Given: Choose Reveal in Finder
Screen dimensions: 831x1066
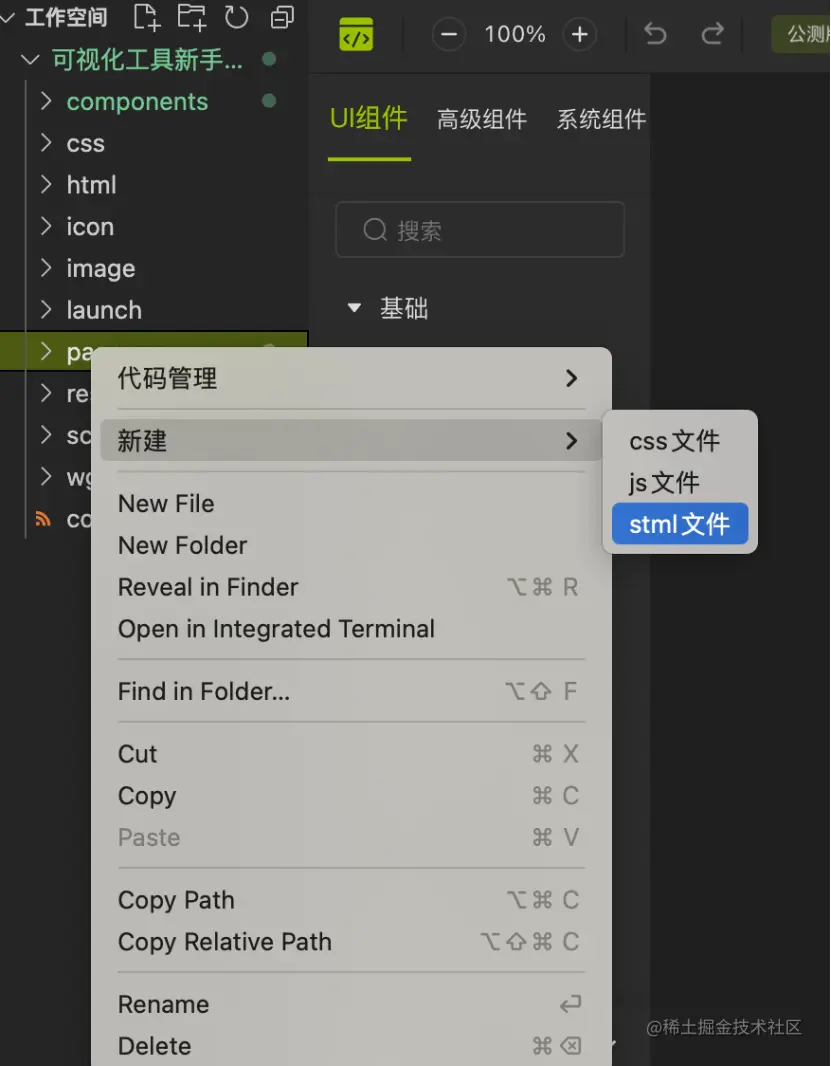Looking at the screenshot, I should [351, 587].
